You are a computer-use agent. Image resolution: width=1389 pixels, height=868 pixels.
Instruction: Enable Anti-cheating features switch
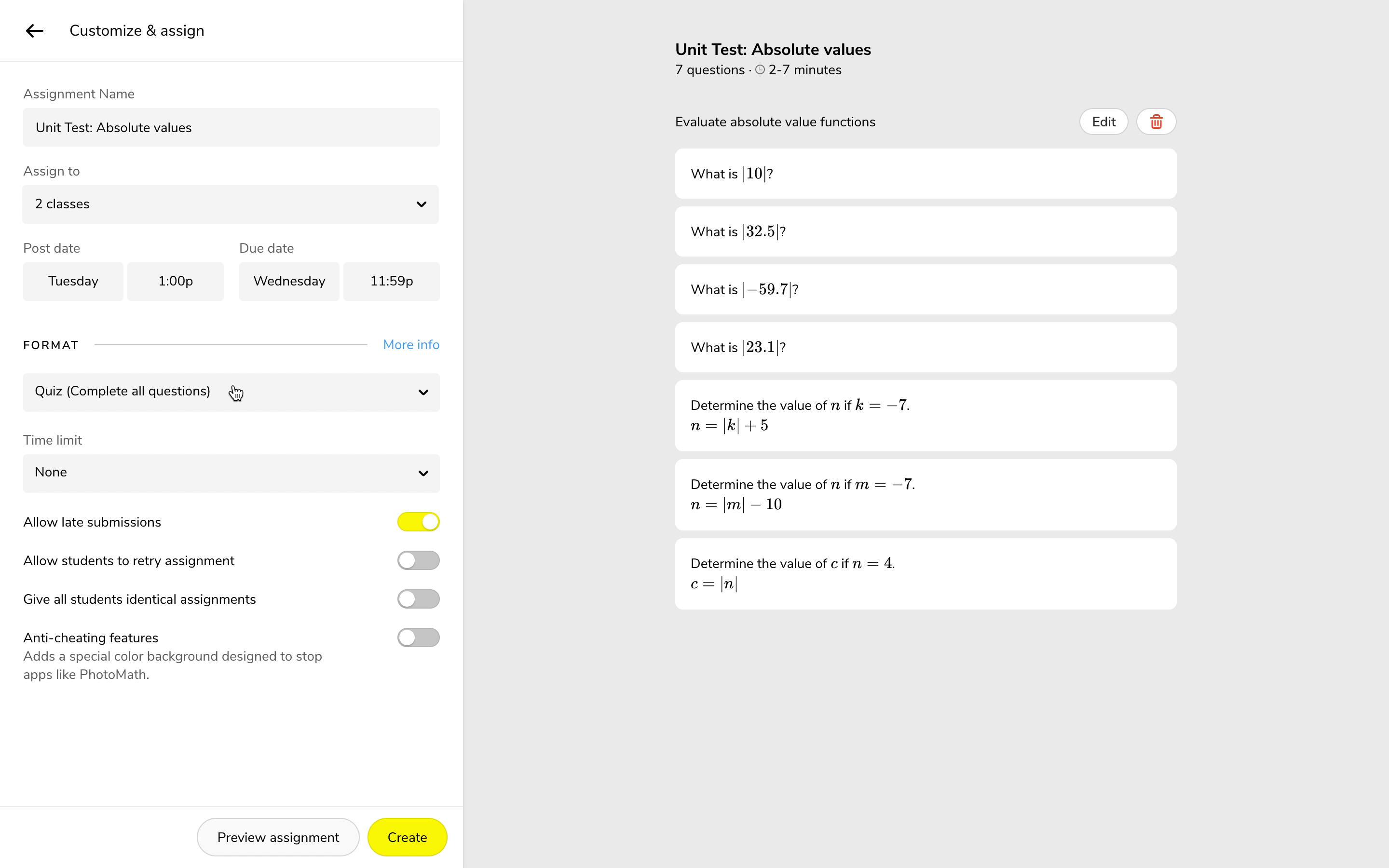pyautogui.click(x=419, y=637)
